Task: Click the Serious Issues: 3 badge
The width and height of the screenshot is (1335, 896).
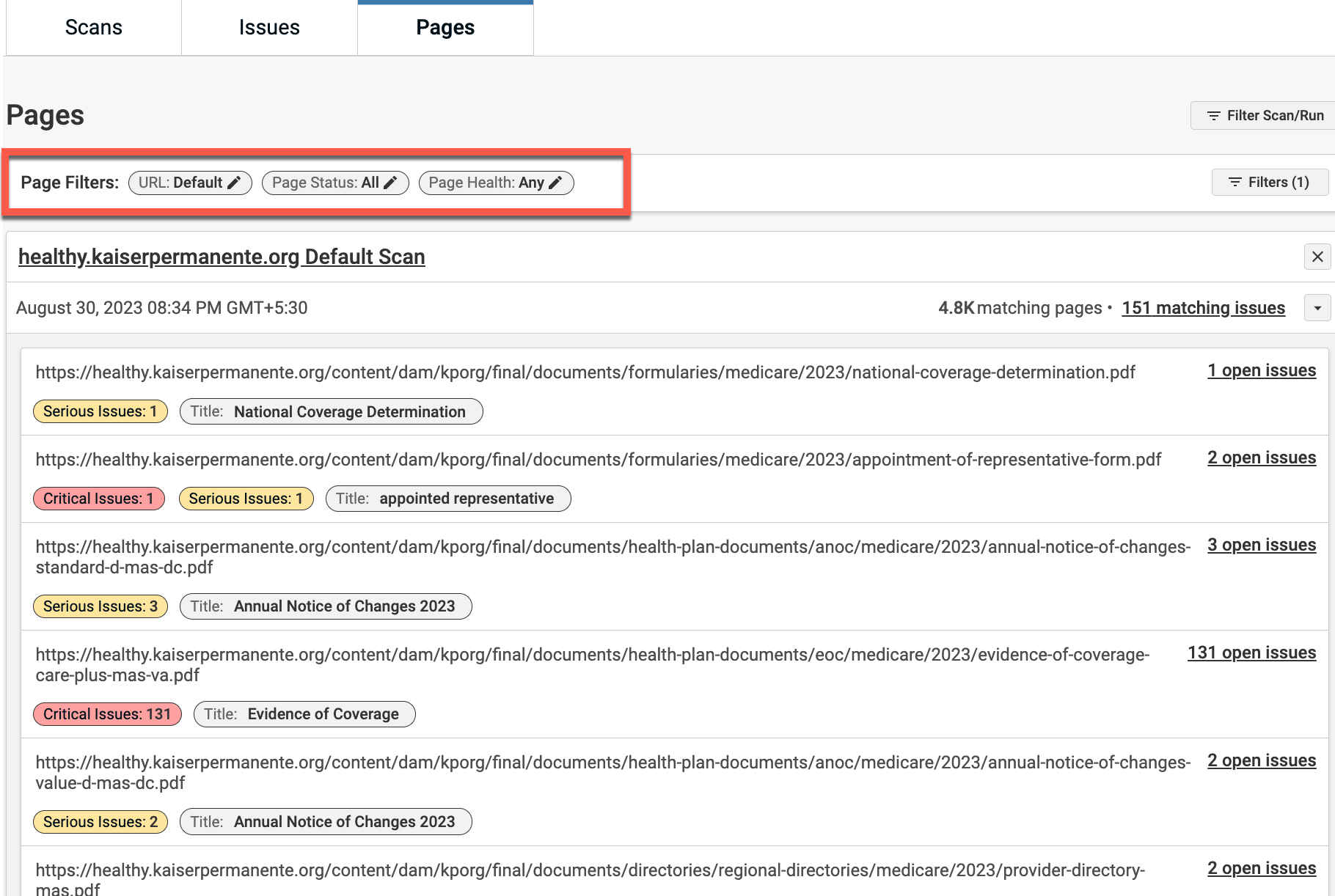Action: [x=100, y=606]
